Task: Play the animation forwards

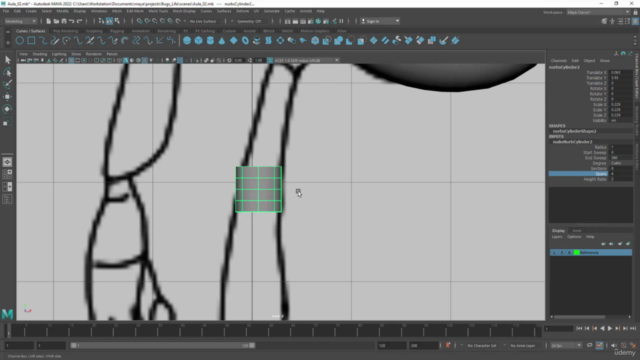Action: [x=610, y=328]
